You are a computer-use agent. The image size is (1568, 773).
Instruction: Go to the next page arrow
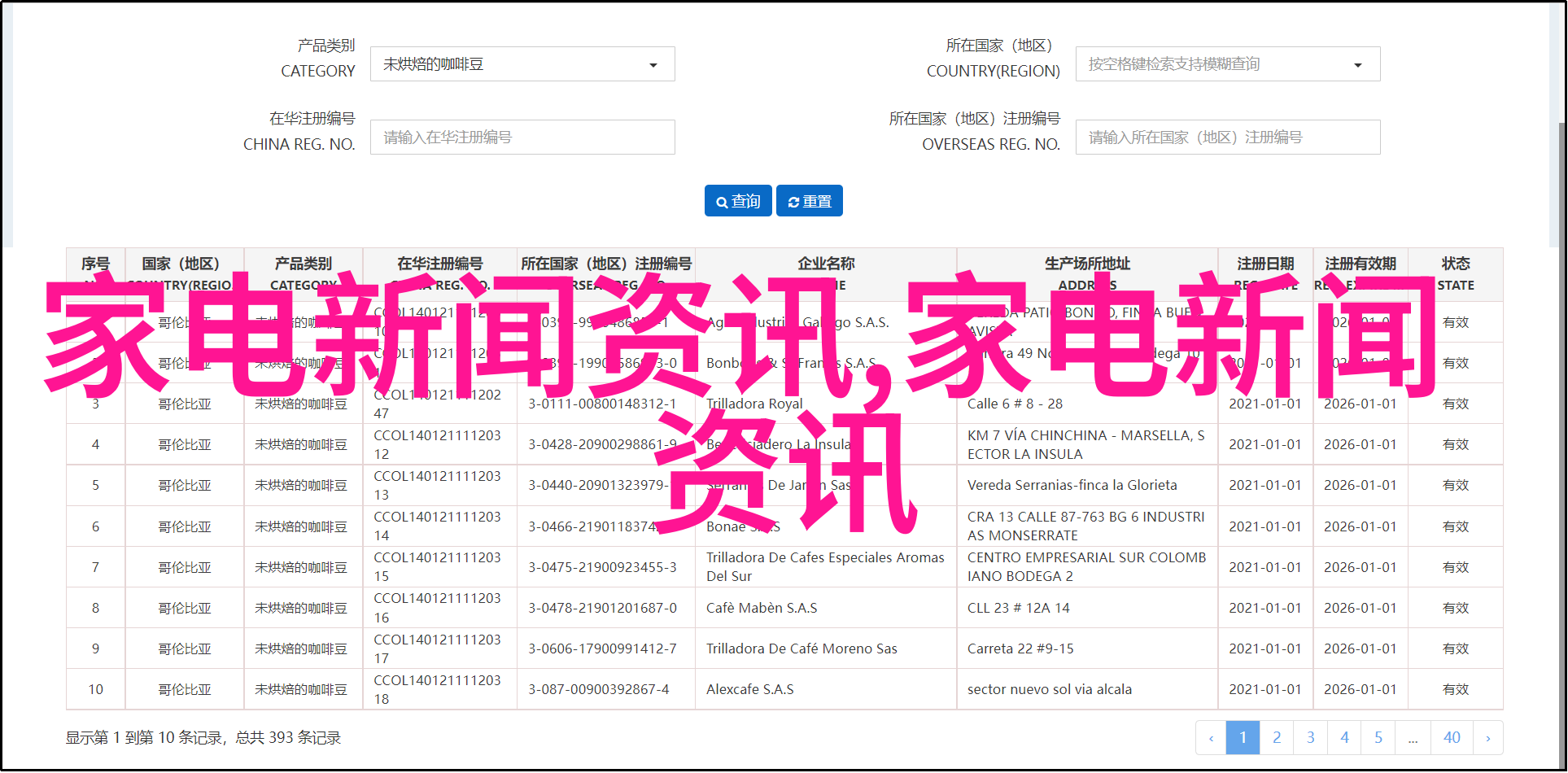1487,738
